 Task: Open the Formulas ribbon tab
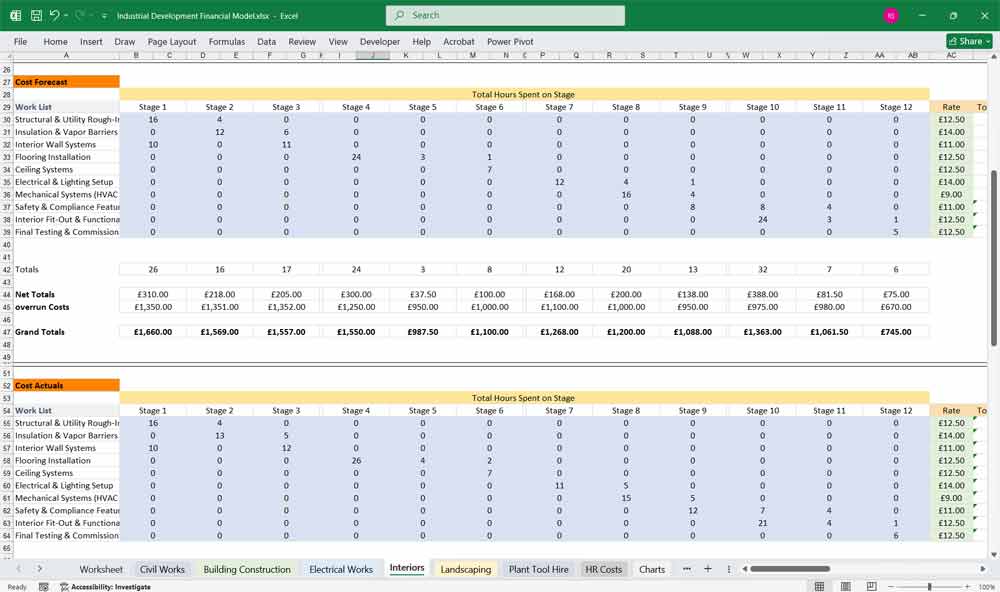227,41
